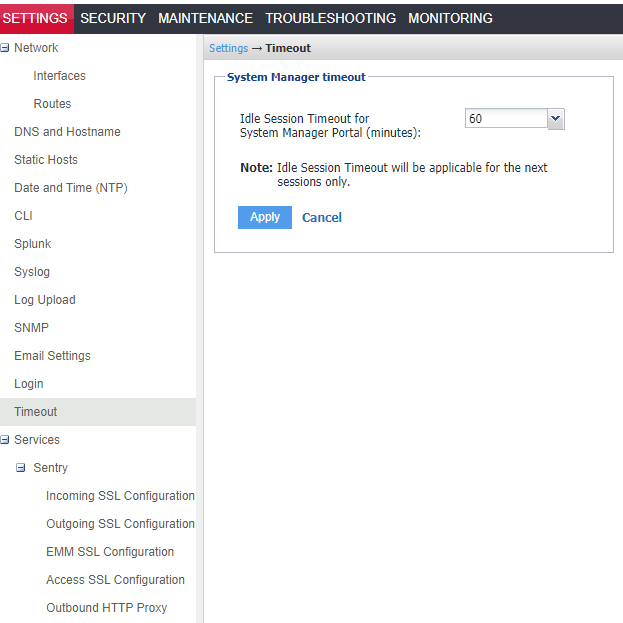
Task: Go to the TROUBLESHOOTING tab
Action: [330, 18]
